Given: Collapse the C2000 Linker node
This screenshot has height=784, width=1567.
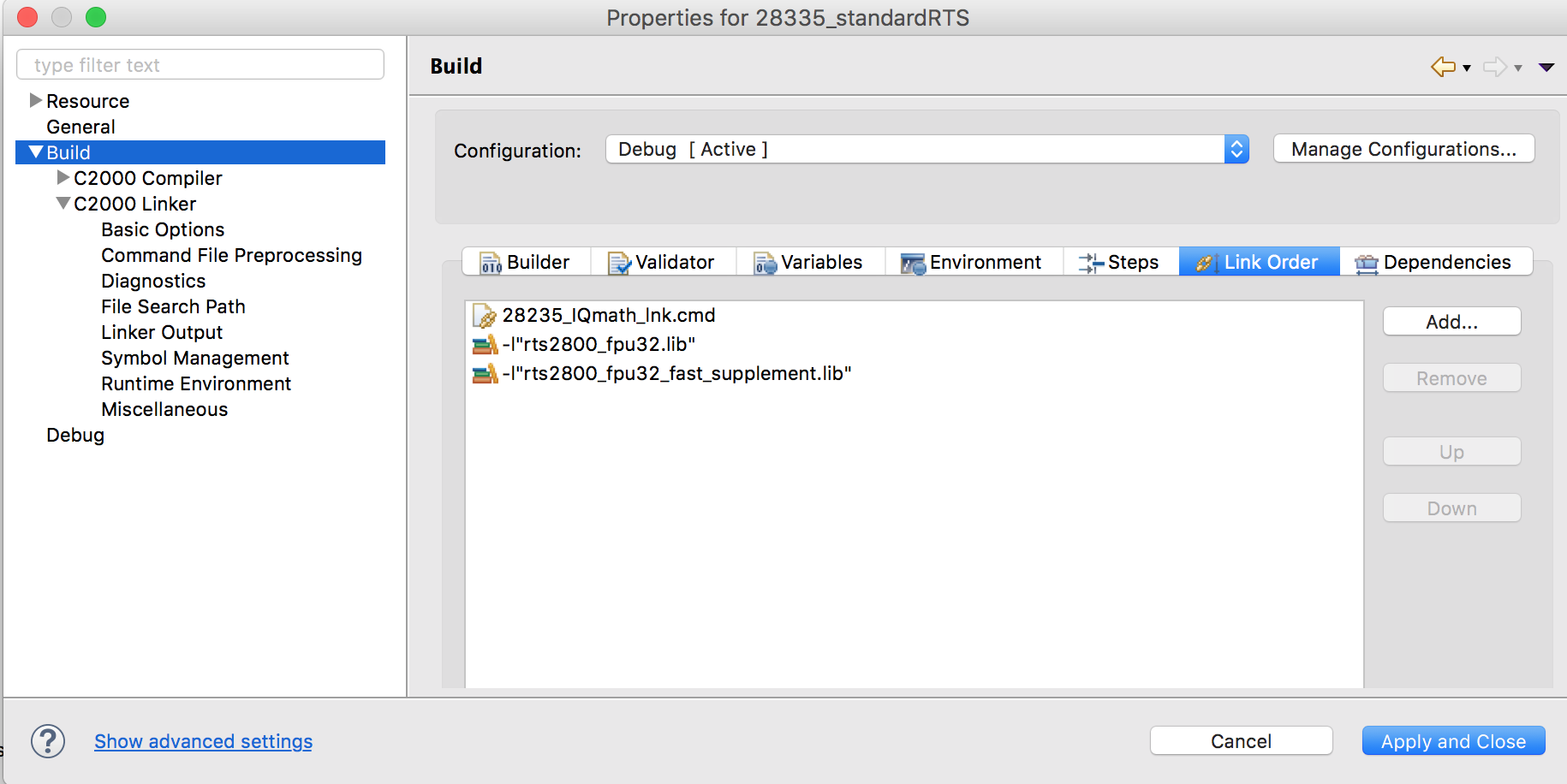Looking at the screenshot, I should tap(63, 204).
